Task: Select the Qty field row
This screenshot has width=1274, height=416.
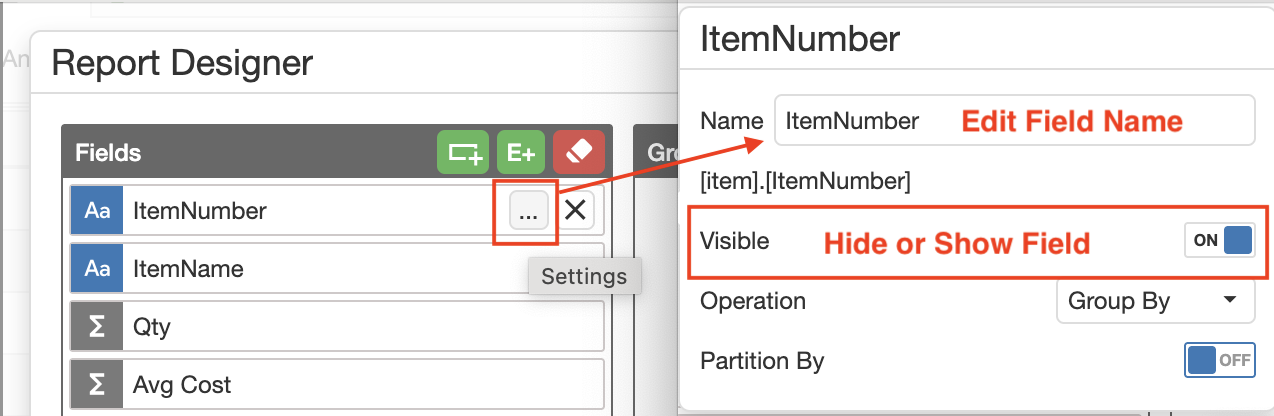Action: [x=337, y=326]
